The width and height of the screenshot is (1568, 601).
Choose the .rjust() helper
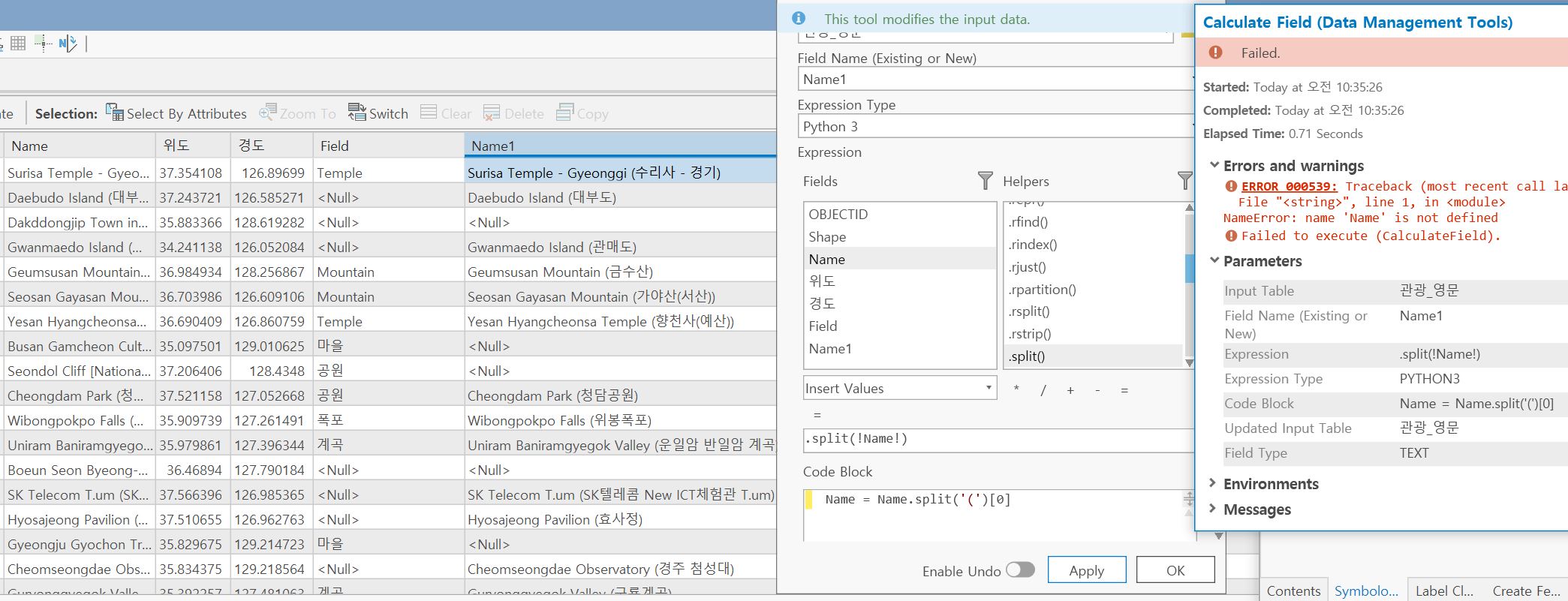1094,266
